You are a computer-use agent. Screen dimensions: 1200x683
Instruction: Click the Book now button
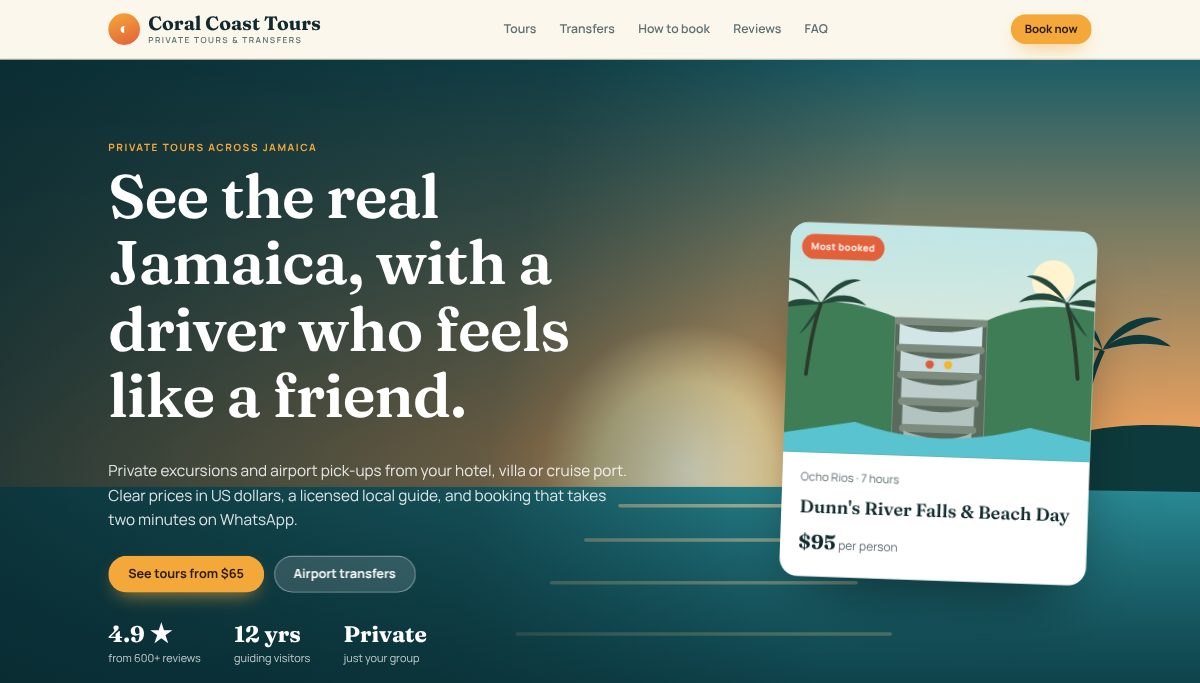[x=1051, y=29]
